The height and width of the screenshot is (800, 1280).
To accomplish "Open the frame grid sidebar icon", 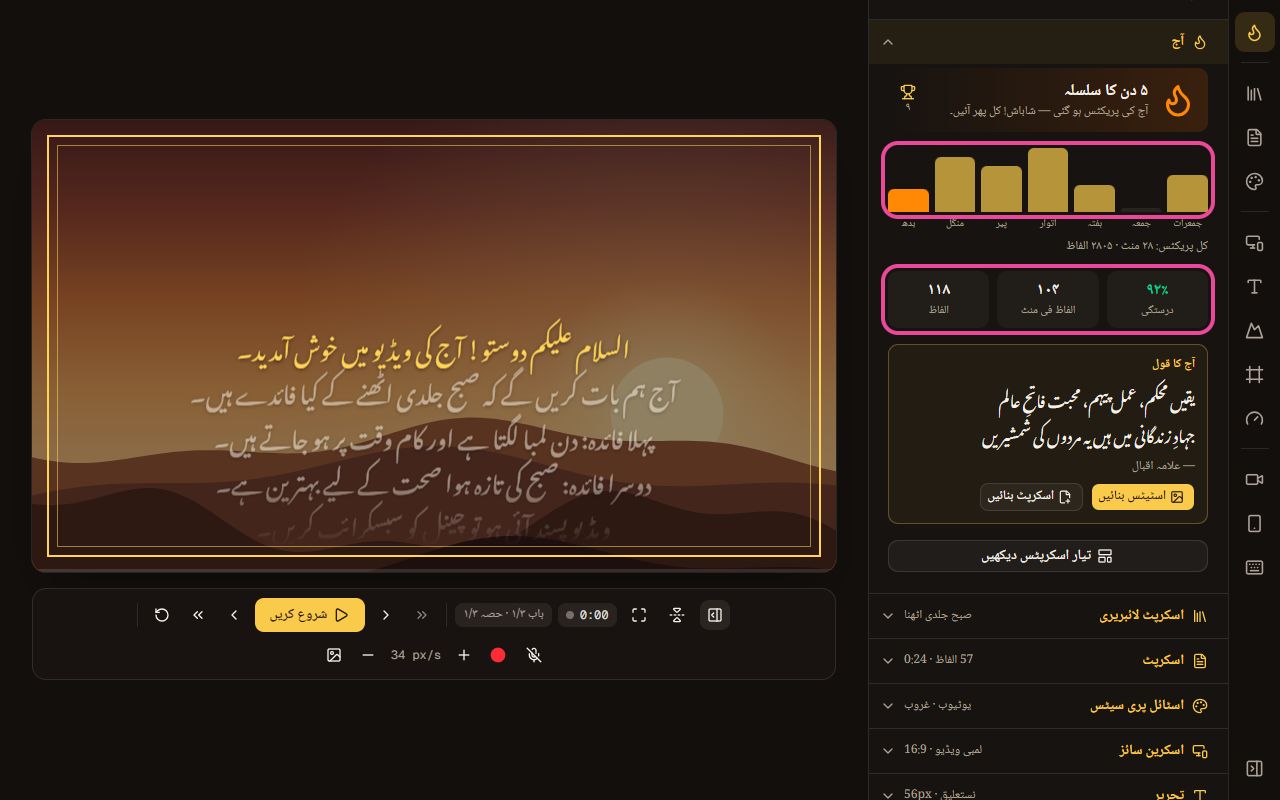I will pos(1254,374).
